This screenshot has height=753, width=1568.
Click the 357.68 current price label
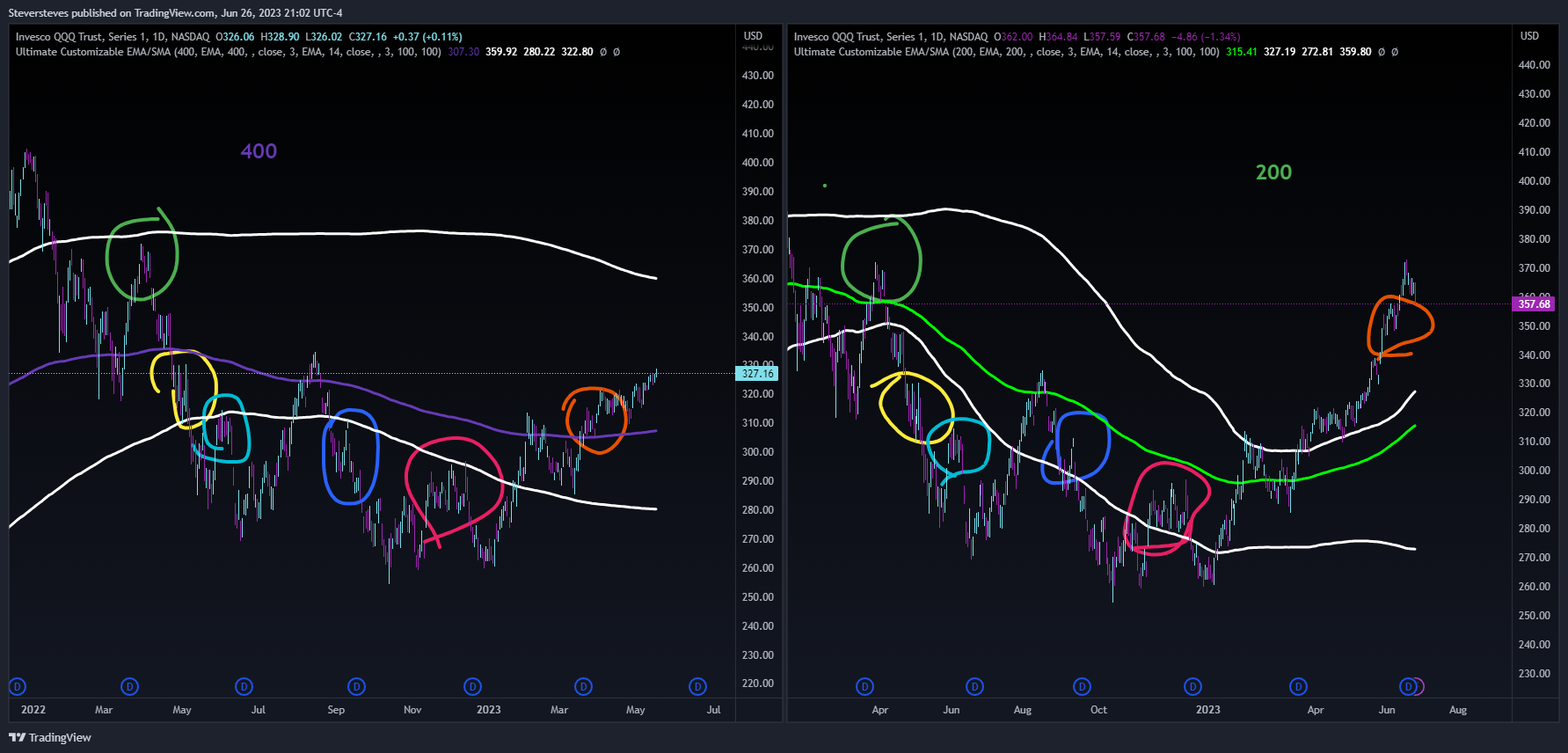click(x=1534, y=304)
